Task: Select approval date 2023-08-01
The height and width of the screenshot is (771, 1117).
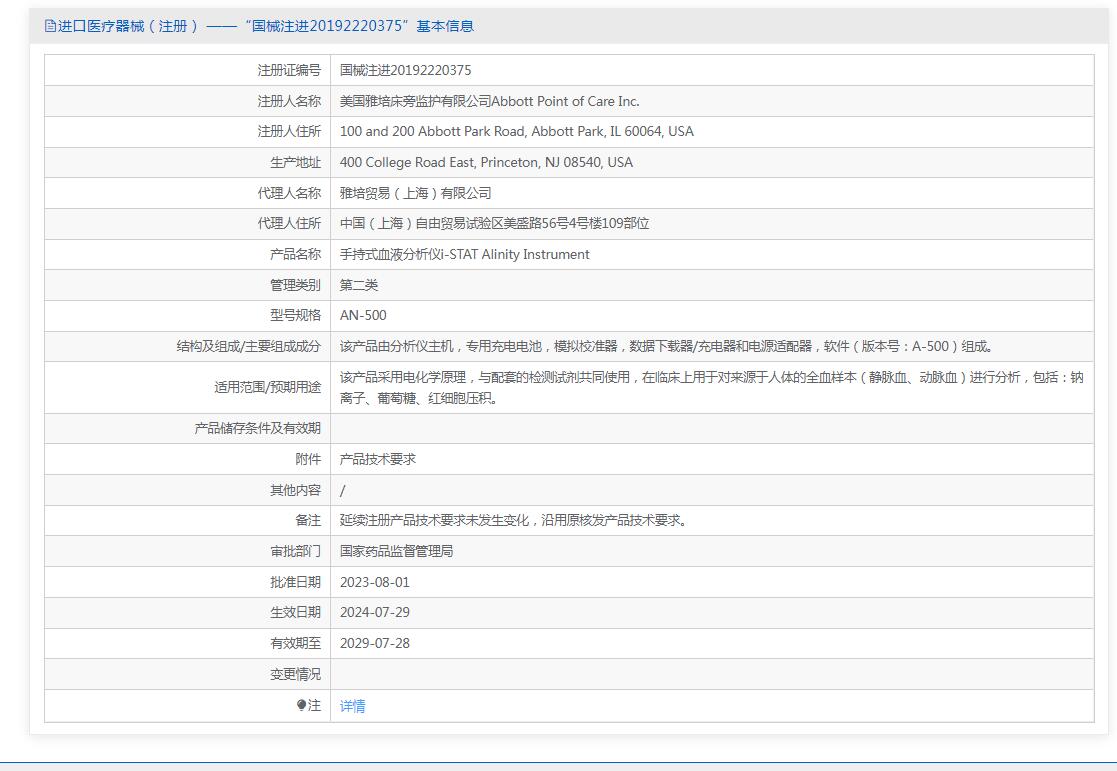Action: pyautogui.click(x=375, y=582)
